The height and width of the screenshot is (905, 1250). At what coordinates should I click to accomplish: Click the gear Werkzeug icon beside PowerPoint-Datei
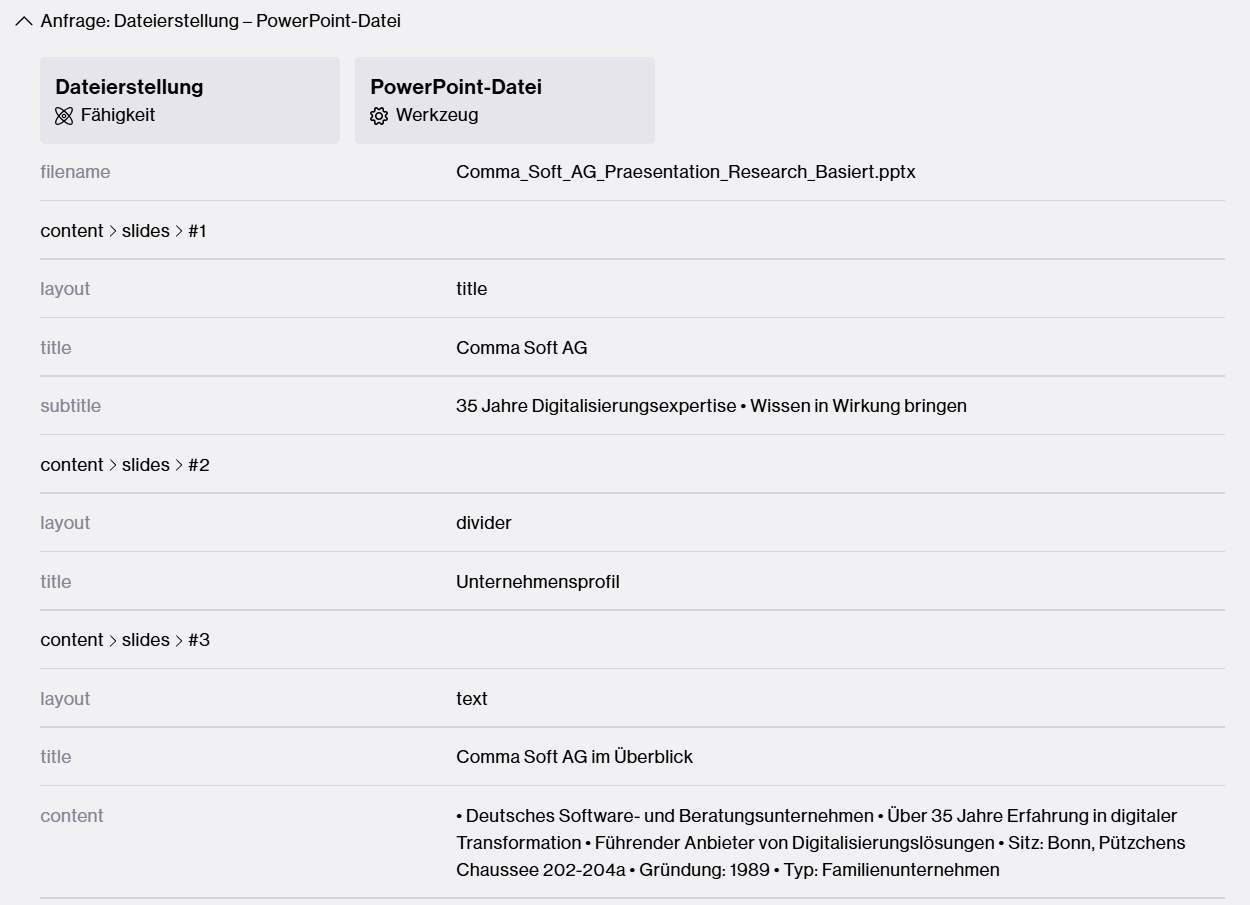click(379, 116)
